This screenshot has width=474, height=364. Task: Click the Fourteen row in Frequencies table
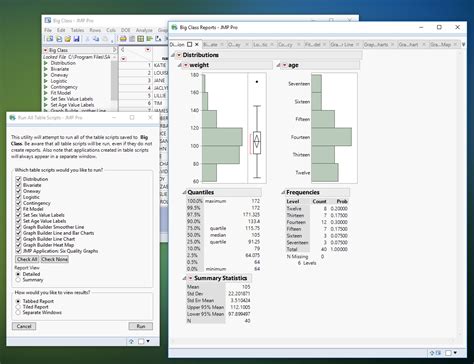pos(317,222)
